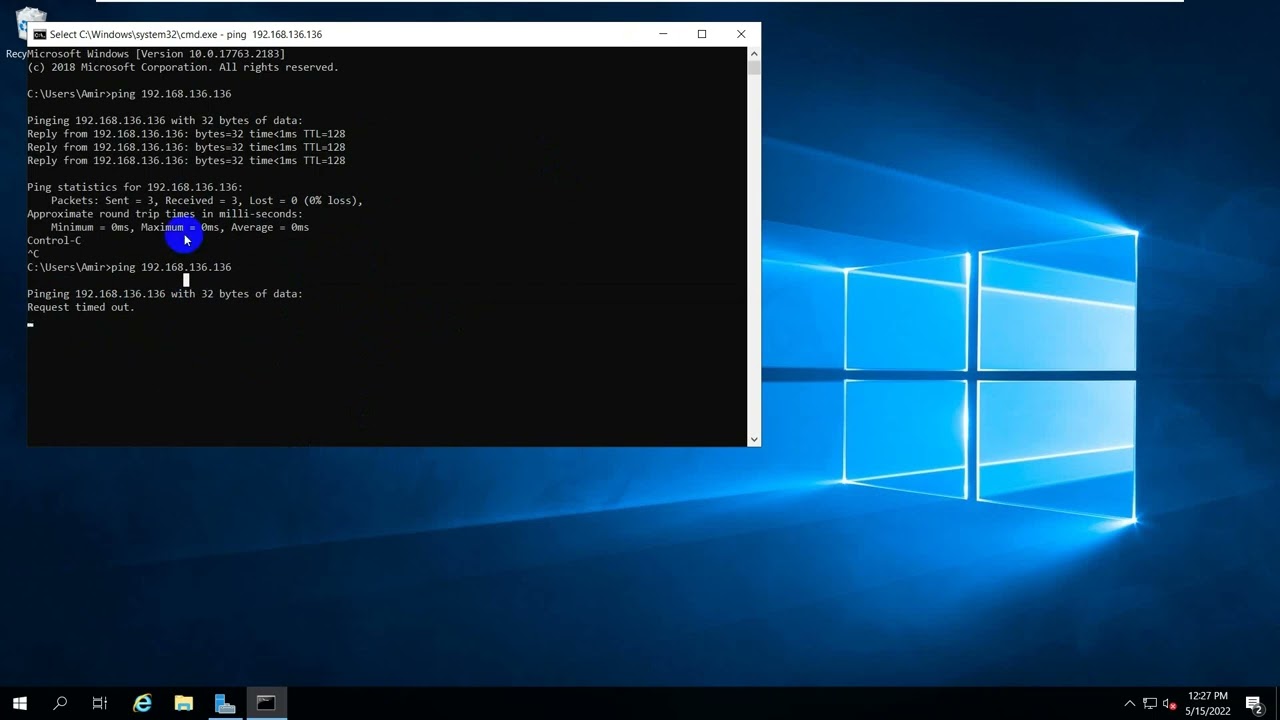The width and height of the screenshot is (1280, 720).
Task: Open Server Manager from the taskbar
Action: pyautogui.click(x=225, y=703)
